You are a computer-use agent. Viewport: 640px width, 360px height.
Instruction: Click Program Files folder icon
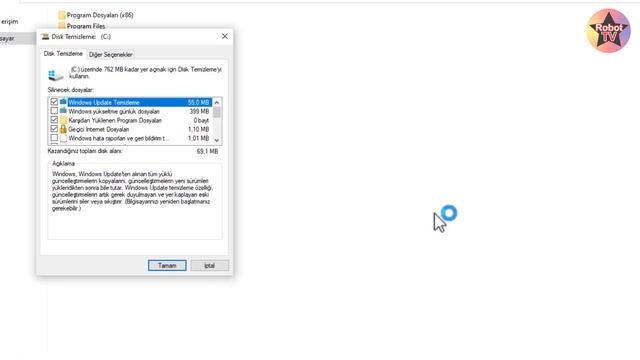(62, 26)
